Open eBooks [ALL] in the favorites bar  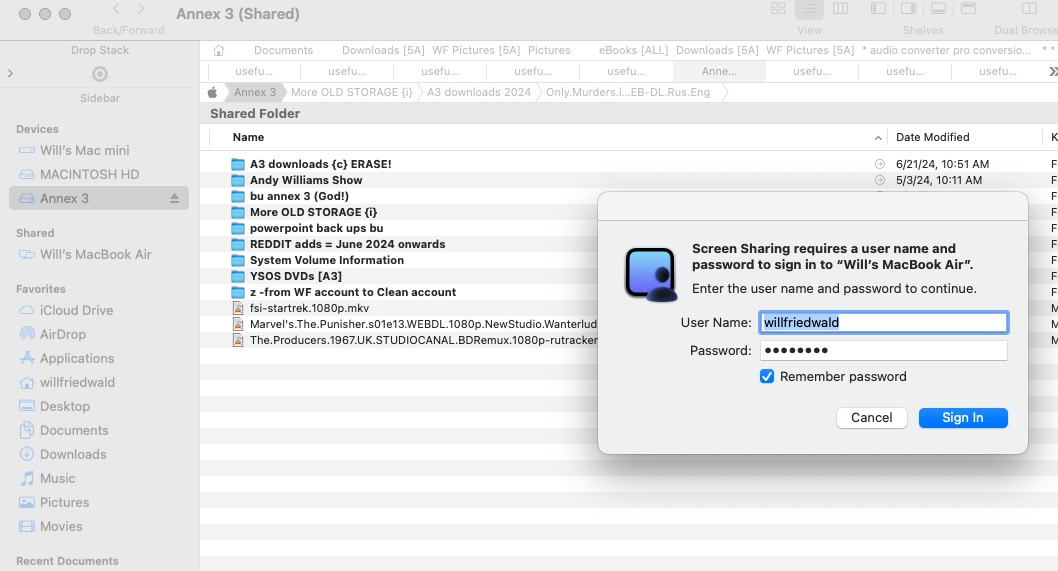633,51
